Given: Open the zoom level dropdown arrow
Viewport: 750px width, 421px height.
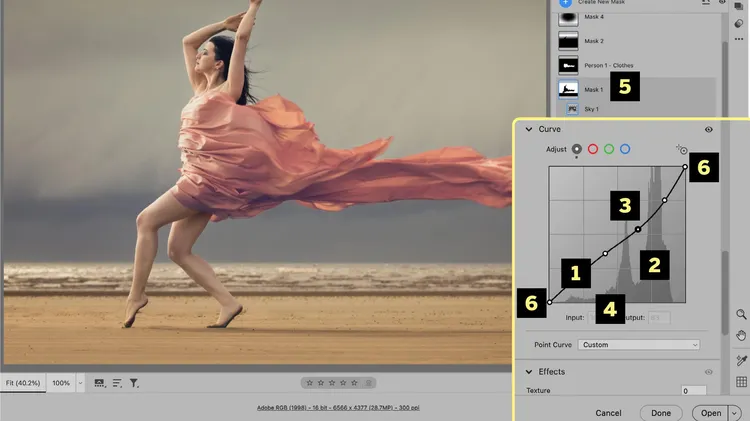Looking at the screenshot, I should 80,383.
